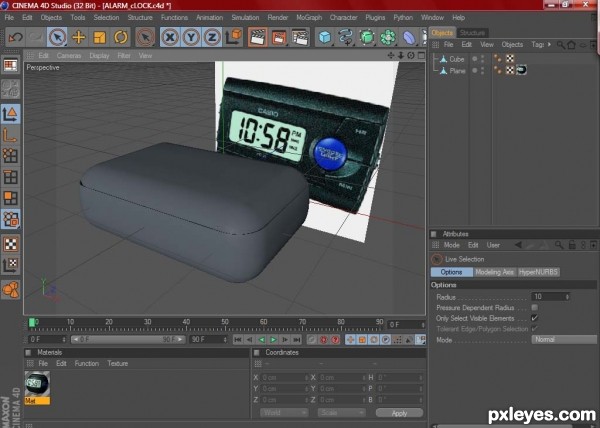The width and height of the screenshot is (600, 428).
Task: Toggle the Z axis lock
Action: (x=212, y=37)
